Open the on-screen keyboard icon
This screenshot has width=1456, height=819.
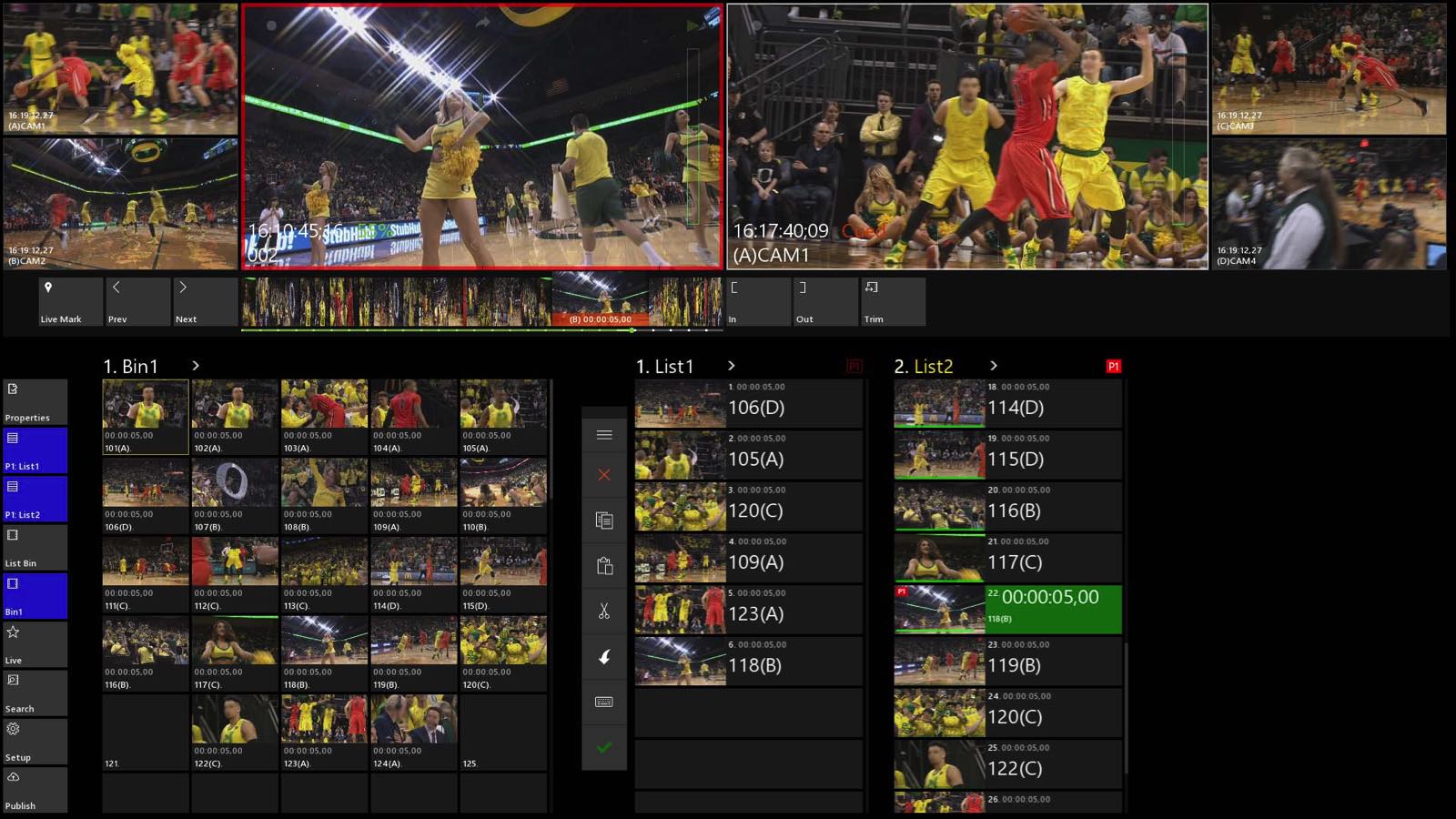point(604,703)
